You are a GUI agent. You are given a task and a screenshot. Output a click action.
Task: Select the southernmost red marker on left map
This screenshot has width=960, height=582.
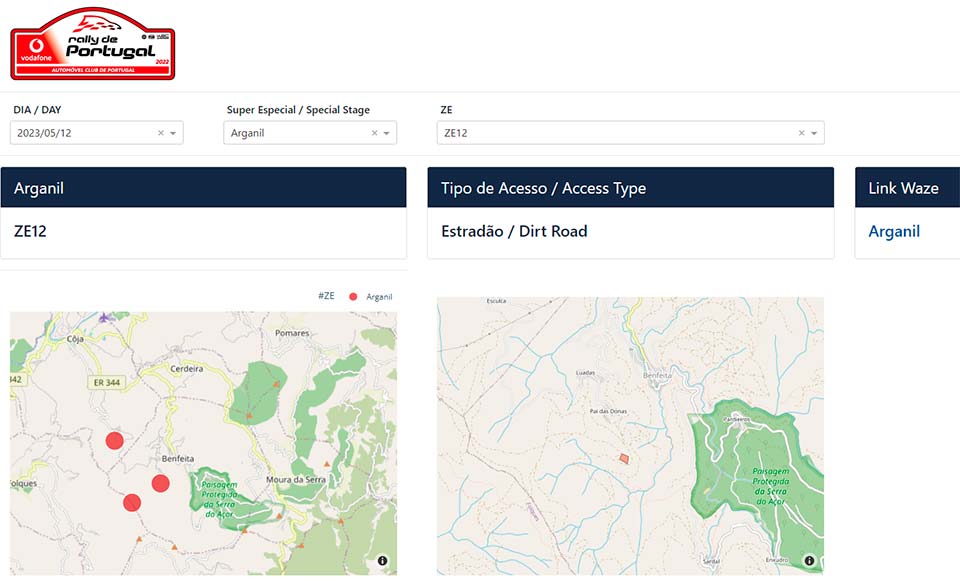(132, 502)
